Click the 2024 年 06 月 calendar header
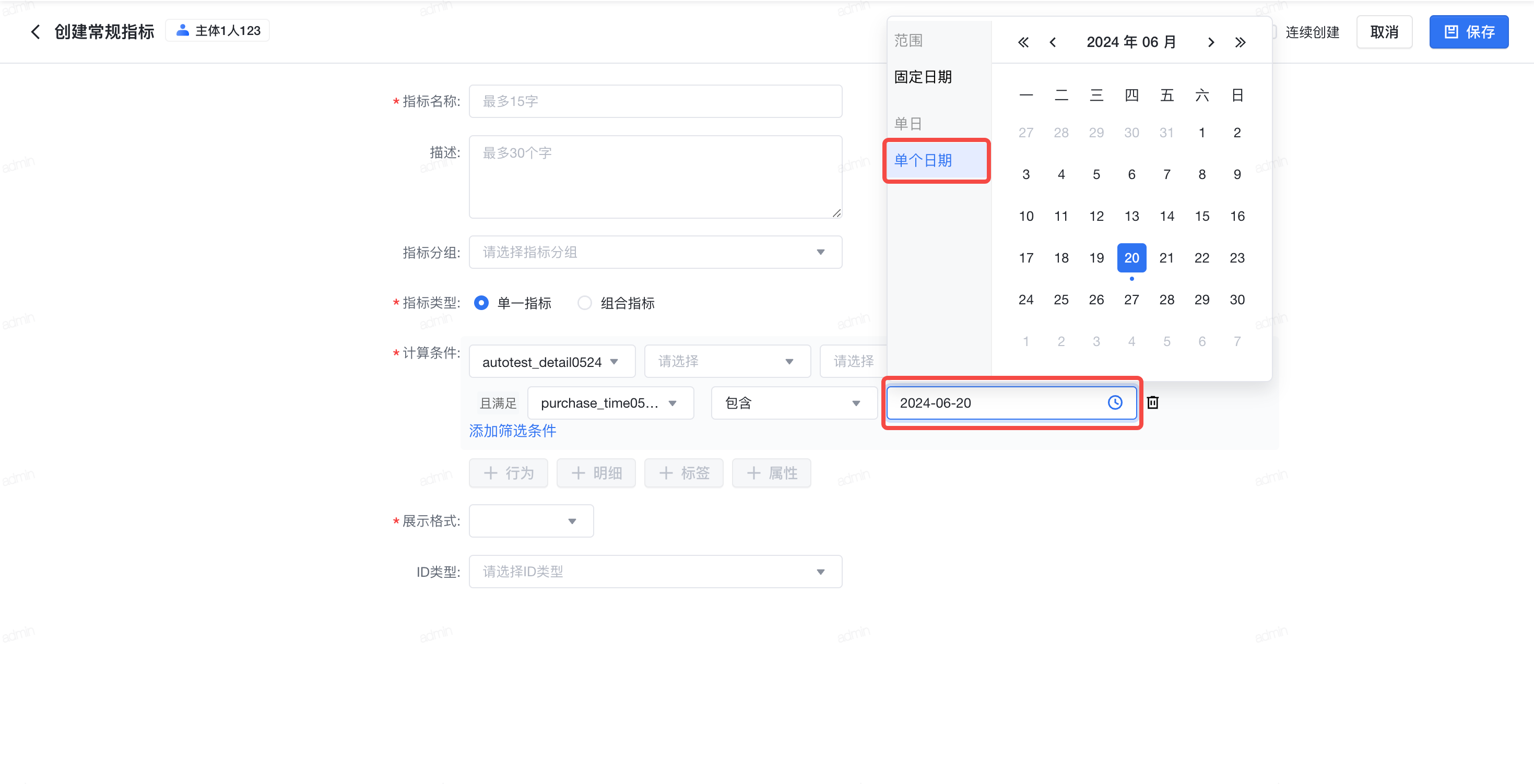The width and height of the screenshot is (1534, 784). (x=1131, y=42)
